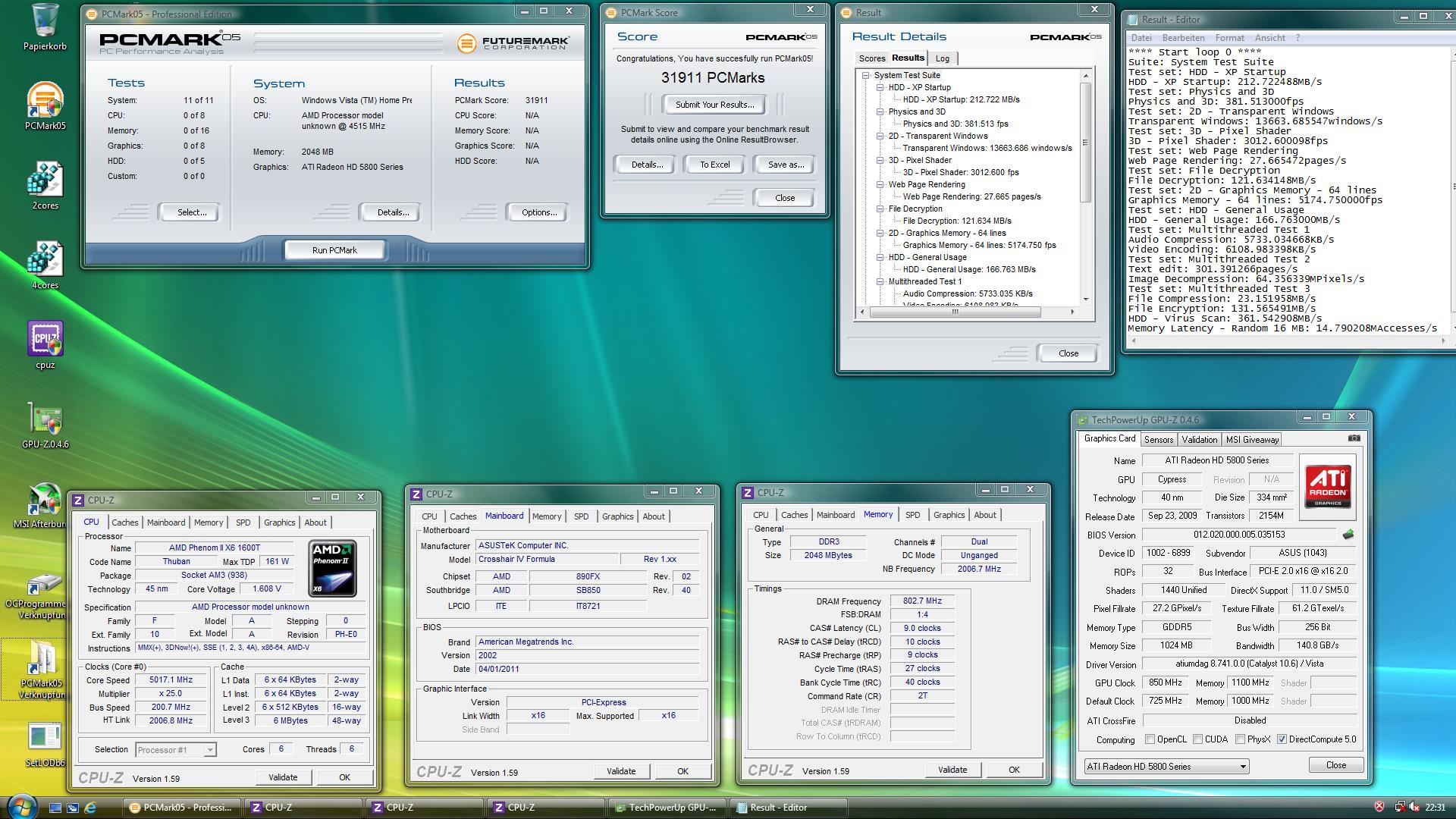Open the Format menu in Result Editor
Viewport: 1456px width, 819px height.
(x=1229, y=38)
